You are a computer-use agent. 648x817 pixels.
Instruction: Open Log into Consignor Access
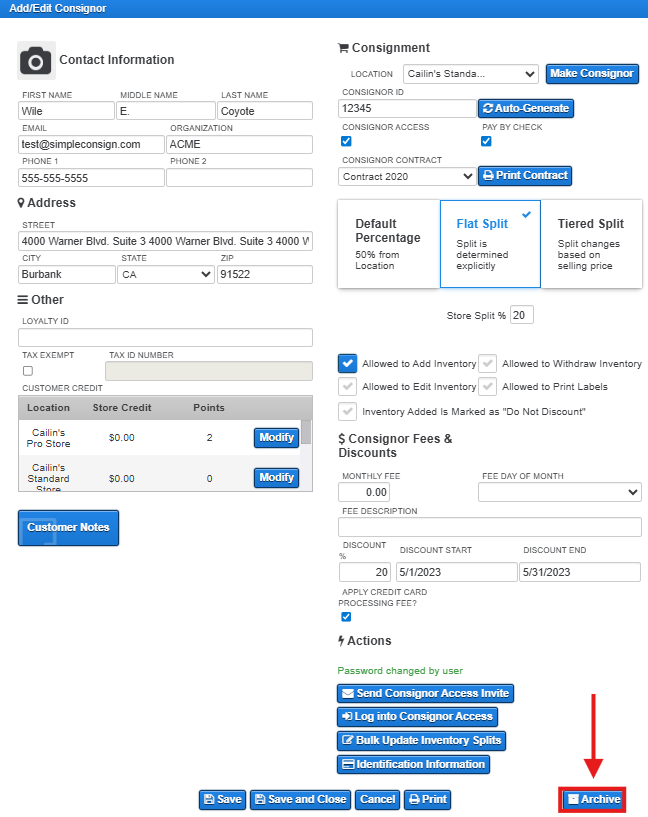pos(416,716)
